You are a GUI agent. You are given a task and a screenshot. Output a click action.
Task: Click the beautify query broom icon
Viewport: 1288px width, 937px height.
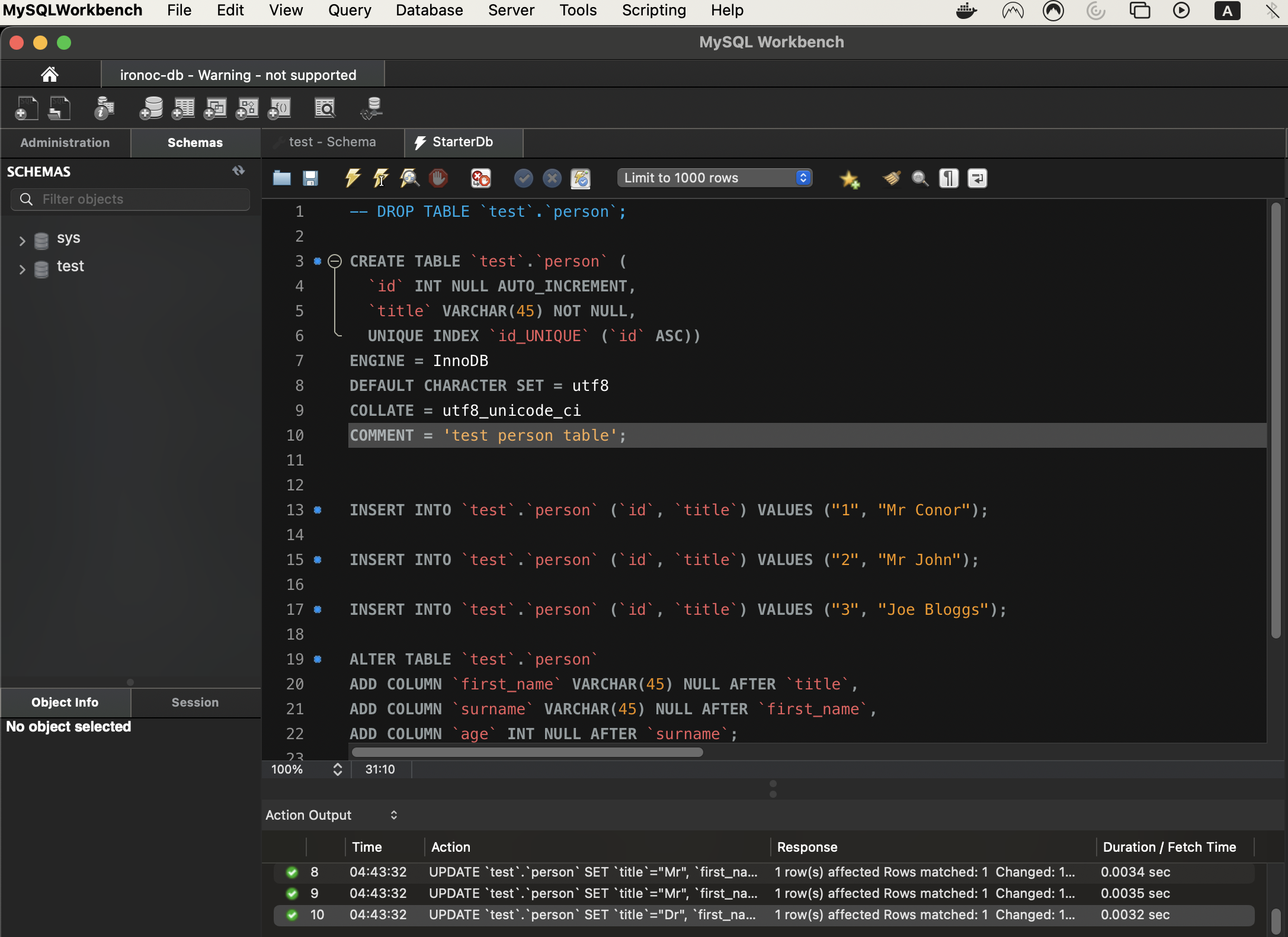[x=891, y=178]
